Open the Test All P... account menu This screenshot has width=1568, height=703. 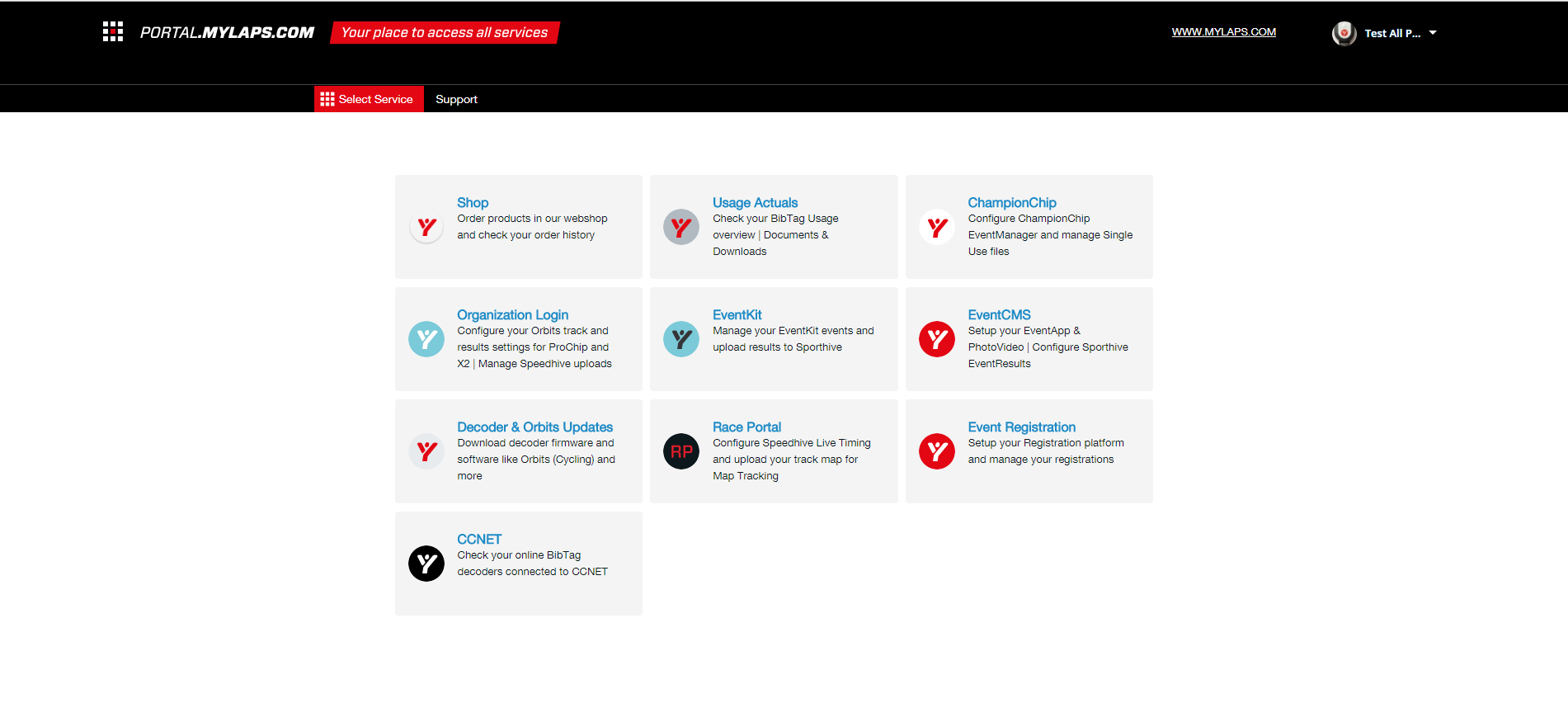pyautogui.click(x=1391, y=34)
